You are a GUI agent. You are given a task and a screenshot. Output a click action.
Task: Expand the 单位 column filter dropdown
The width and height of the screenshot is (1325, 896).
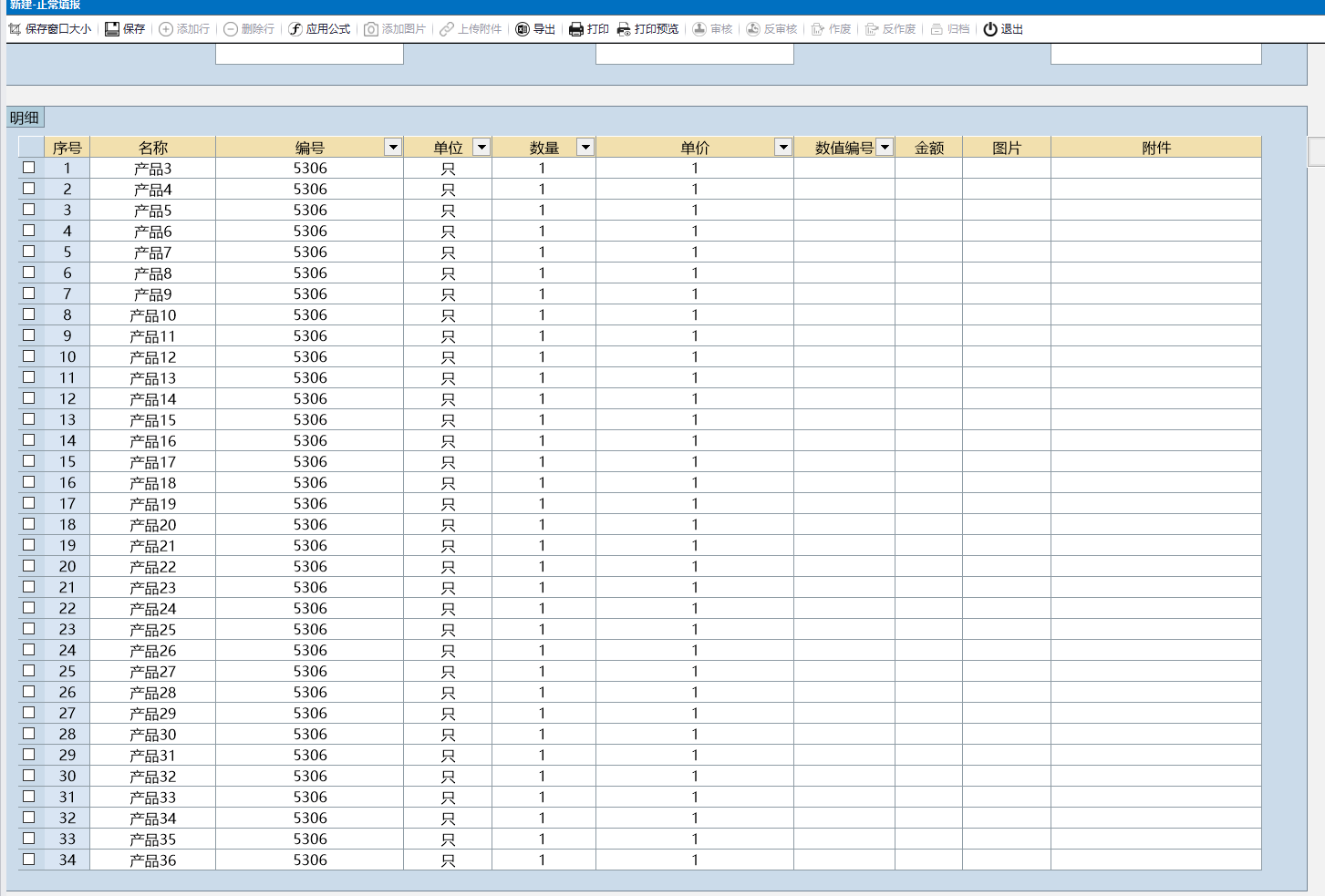point(481,148)
